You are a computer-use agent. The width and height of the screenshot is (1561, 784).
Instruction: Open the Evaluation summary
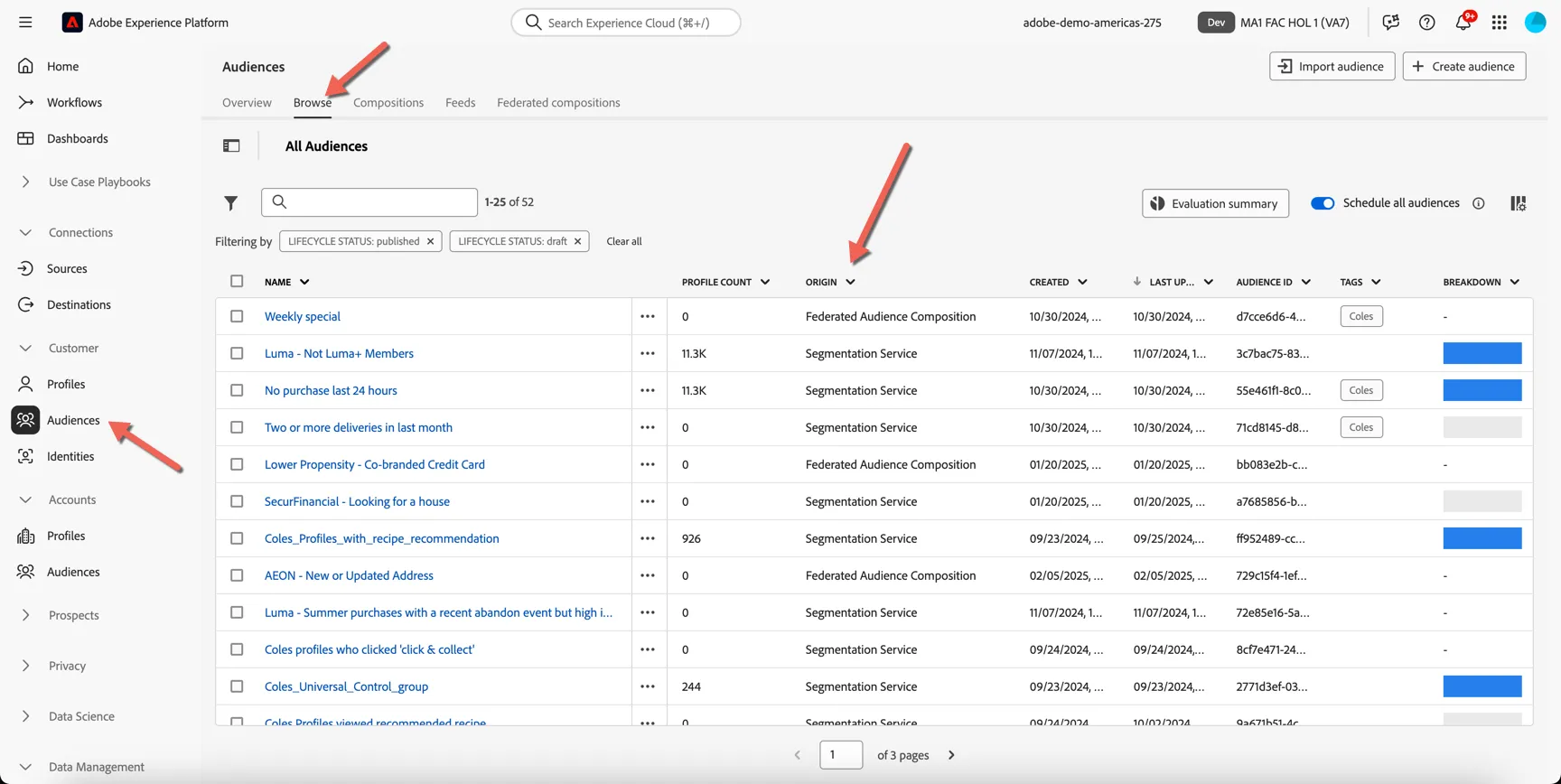point(1215,203)
